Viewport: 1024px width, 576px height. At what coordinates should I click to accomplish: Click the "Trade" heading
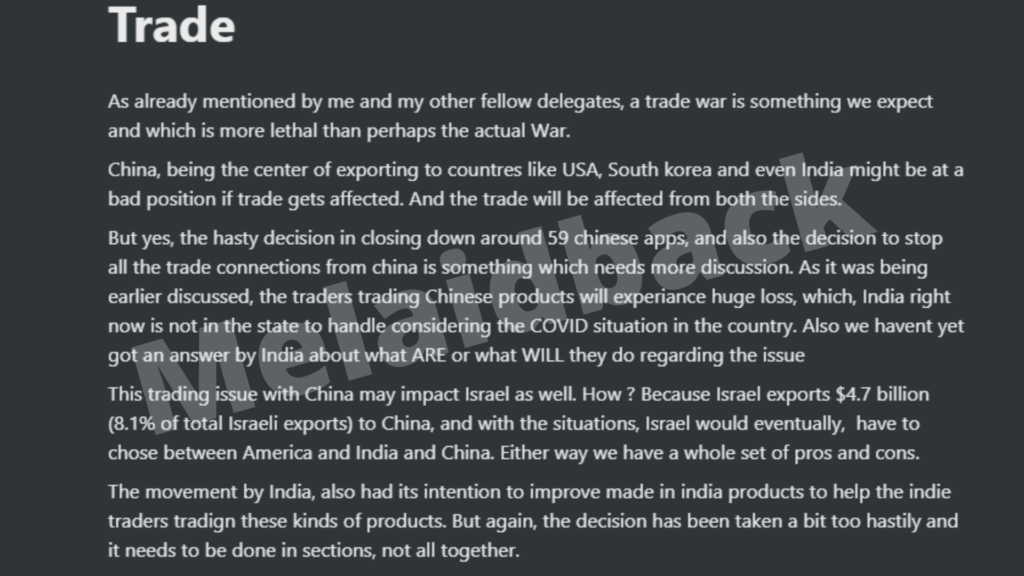(171, 25)
